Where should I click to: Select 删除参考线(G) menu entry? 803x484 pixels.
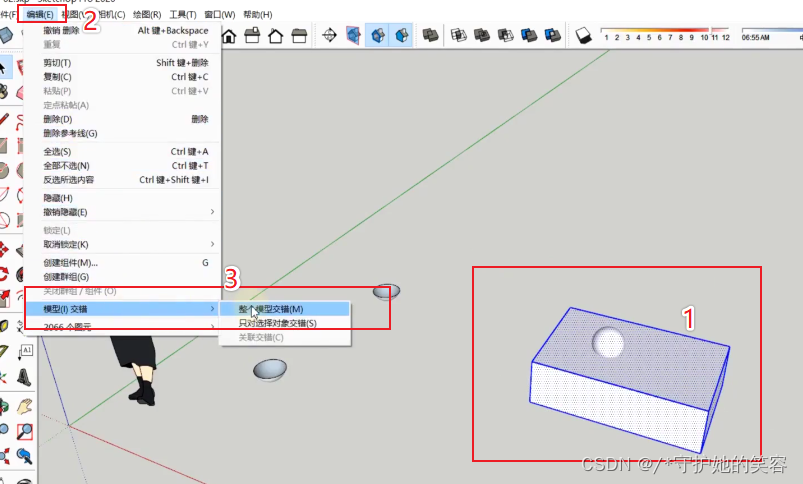point(123,133)
